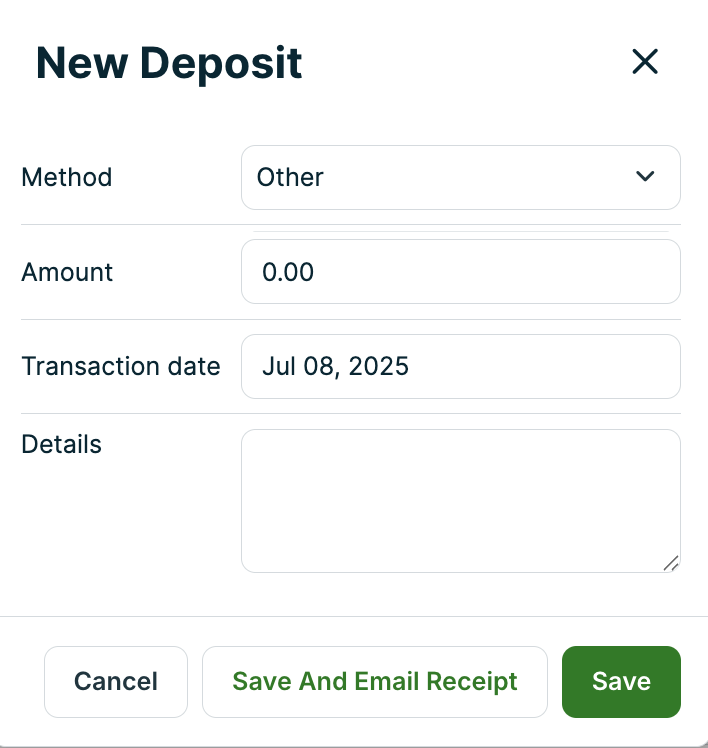Click the divider line above footer buttons

(x=354, y=616)
